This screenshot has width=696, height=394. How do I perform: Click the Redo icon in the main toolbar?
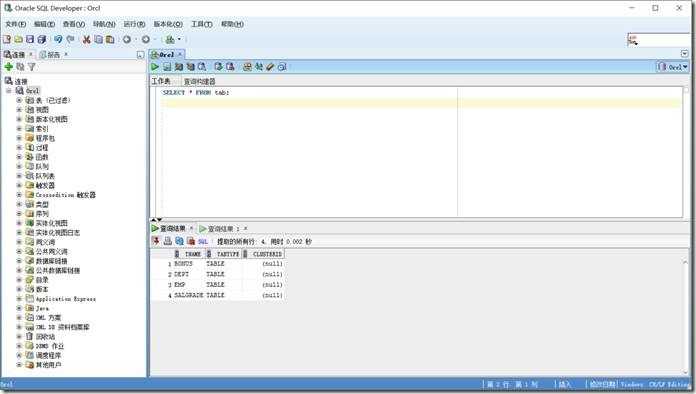tap(70, 39)
